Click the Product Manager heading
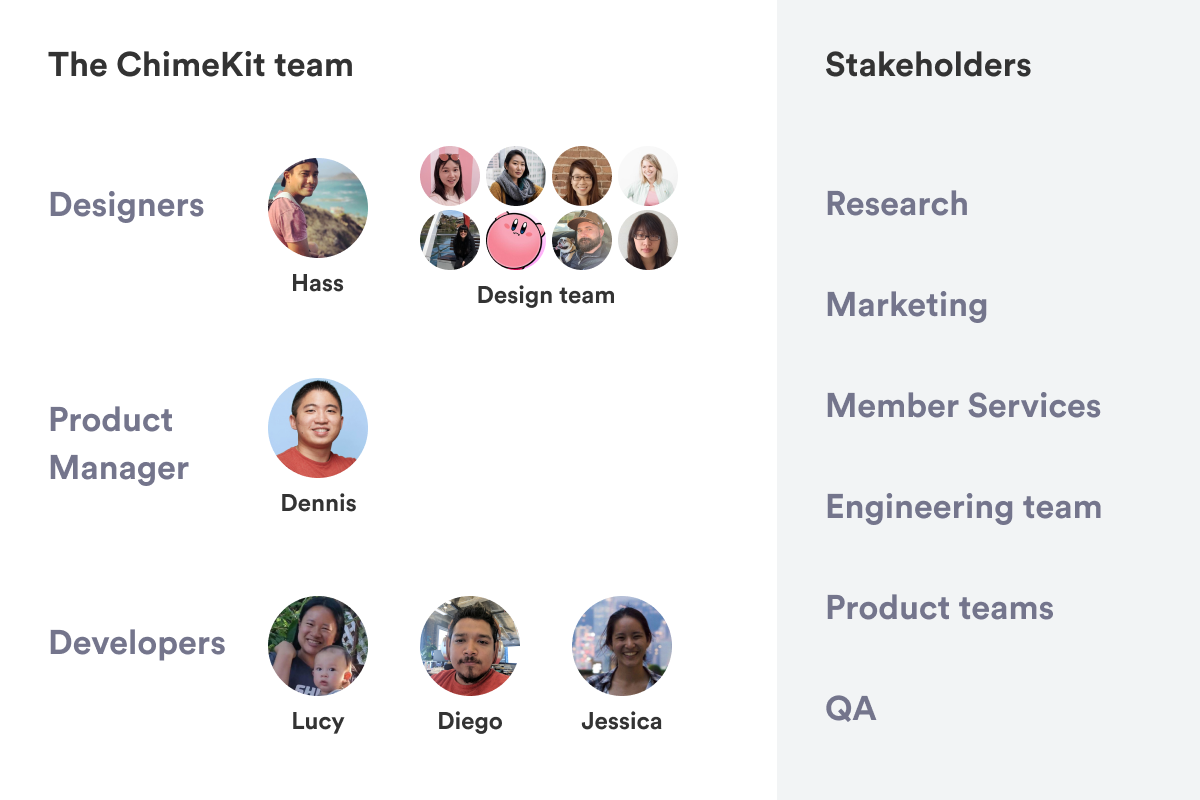Screen dimensions: 1200x800 [x=119, y=444]
